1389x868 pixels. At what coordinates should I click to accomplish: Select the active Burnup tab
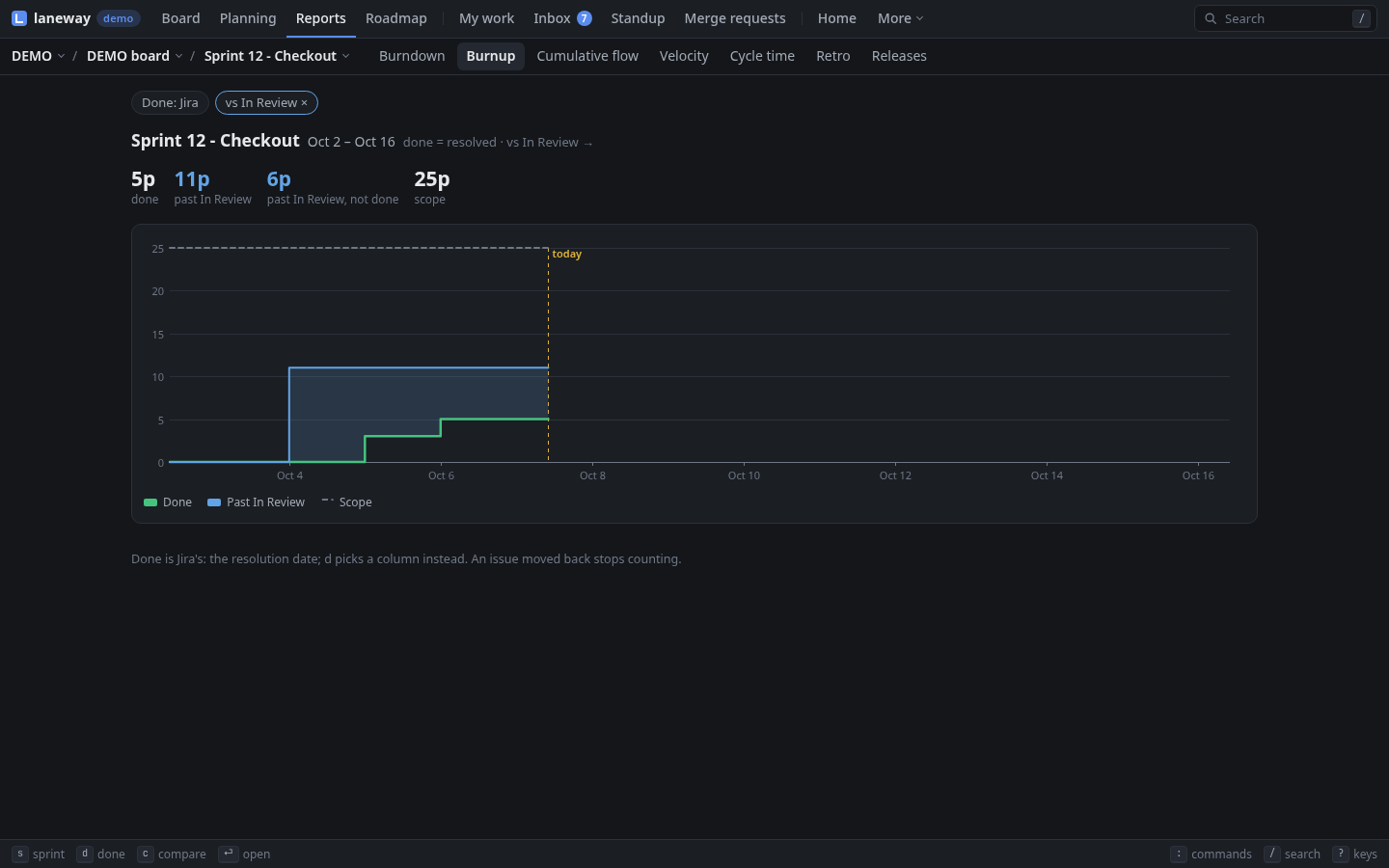(x=491, y=56)
